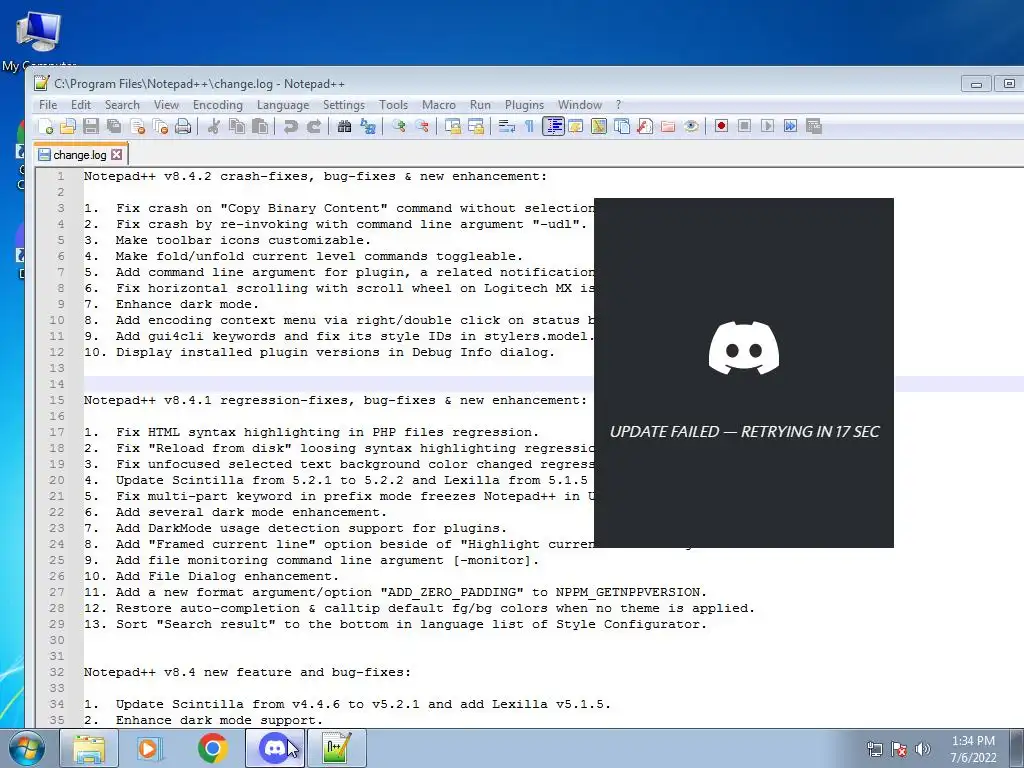Viewport: 1024px width, 768px height.
Task: Open the Search menu
Action: pos(122,105)
